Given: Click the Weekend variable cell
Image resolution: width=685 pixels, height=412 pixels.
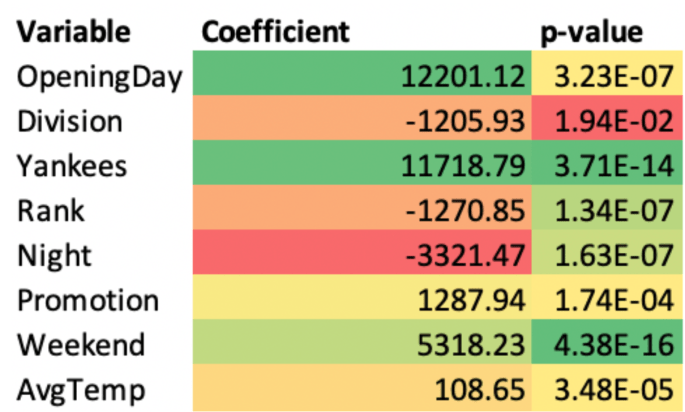Looking at the screenshot, I should (x=80, y=346).
